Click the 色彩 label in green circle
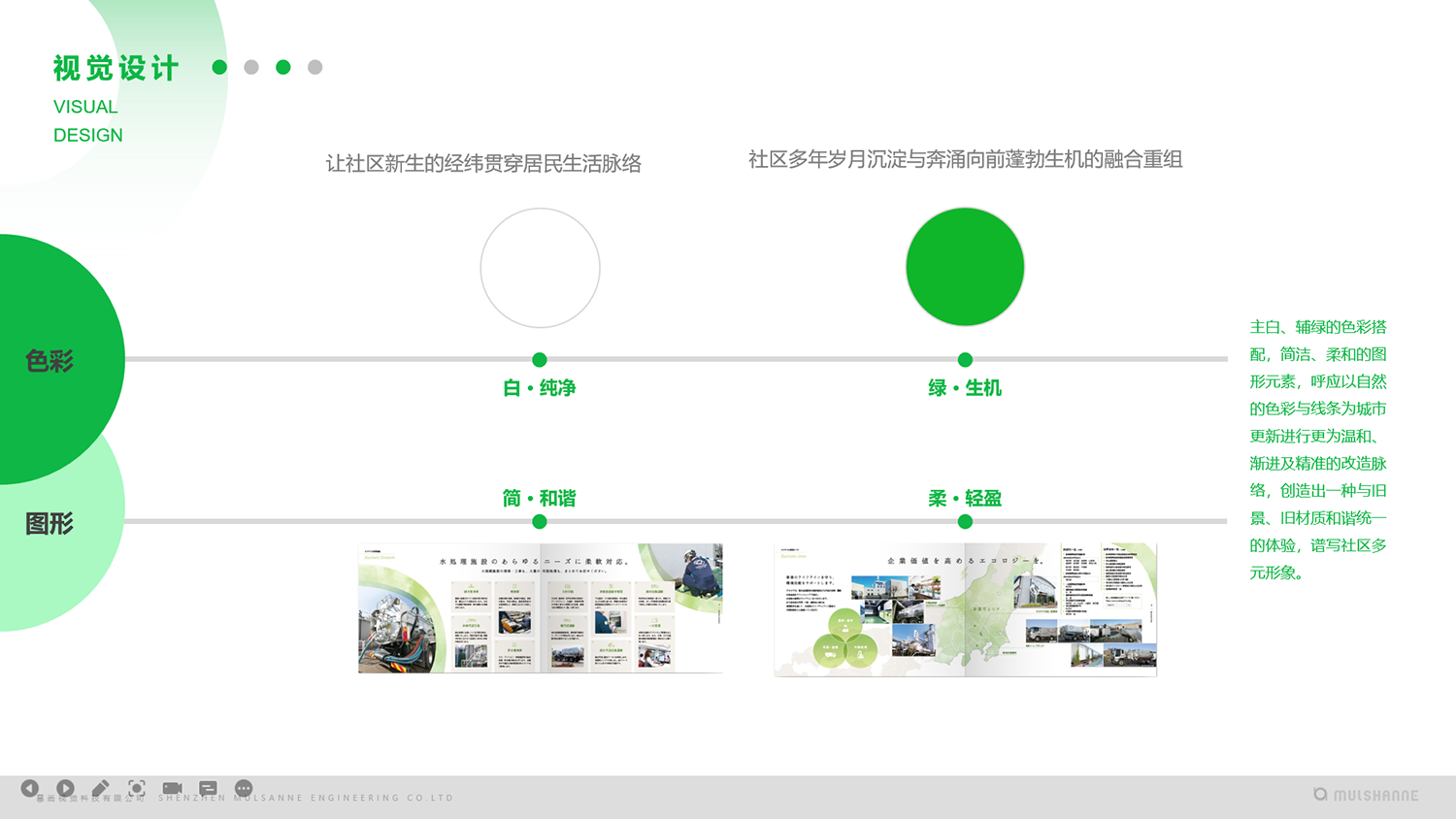1456x819 pixels. [50, 361]
